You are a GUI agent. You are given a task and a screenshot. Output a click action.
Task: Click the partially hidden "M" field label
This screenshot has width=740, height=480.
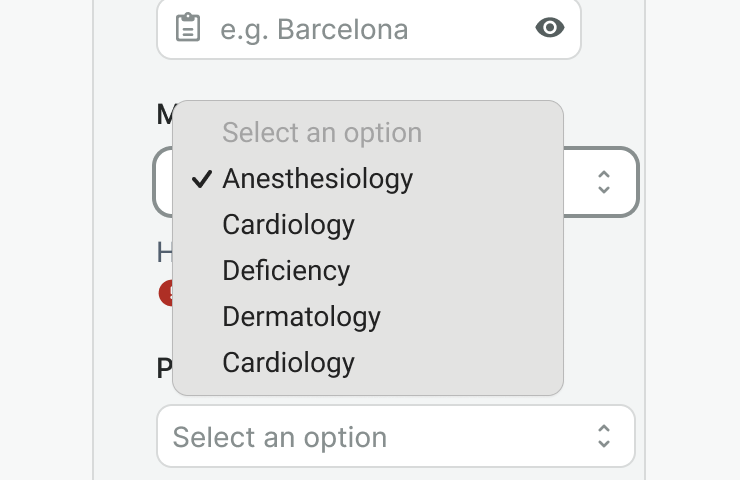click(165, 115)
